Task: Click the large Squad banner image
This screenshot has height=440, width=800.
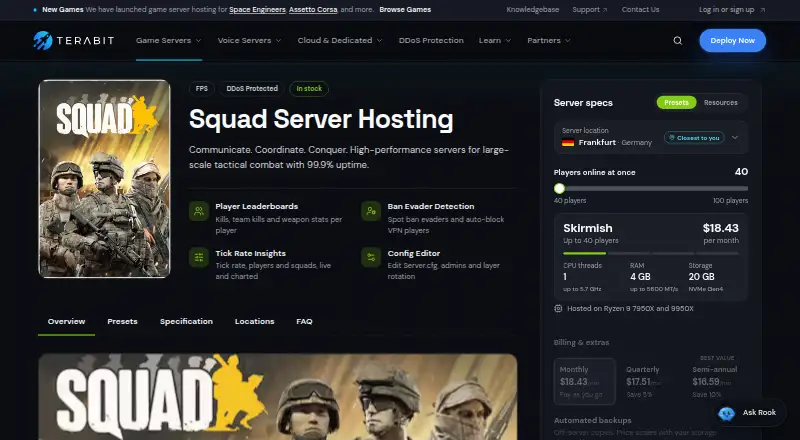Action: [x=278, y=397]
